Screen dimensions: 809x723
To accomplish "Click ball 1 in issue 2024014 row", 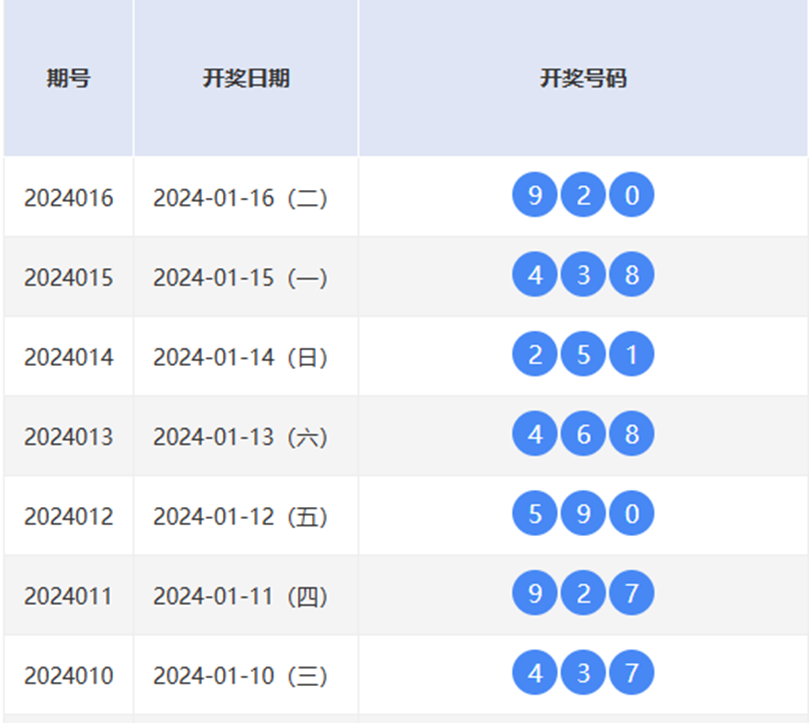I will coord(631,355).
